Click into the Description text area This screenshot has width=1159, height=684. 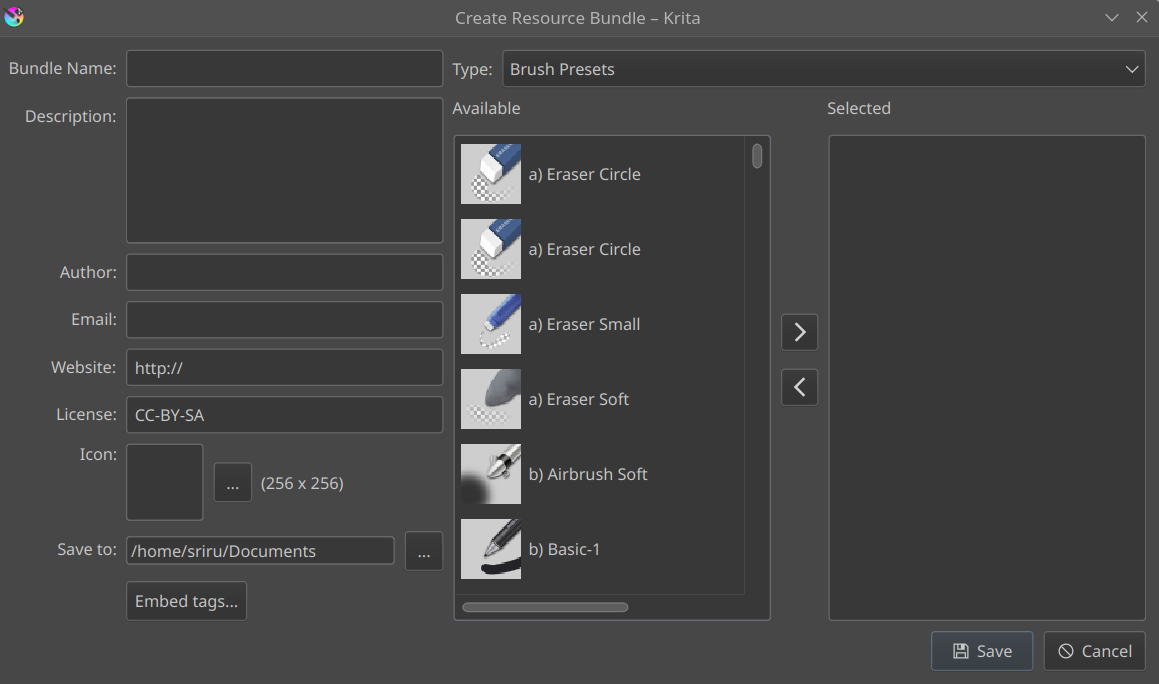tap(284, 170)
